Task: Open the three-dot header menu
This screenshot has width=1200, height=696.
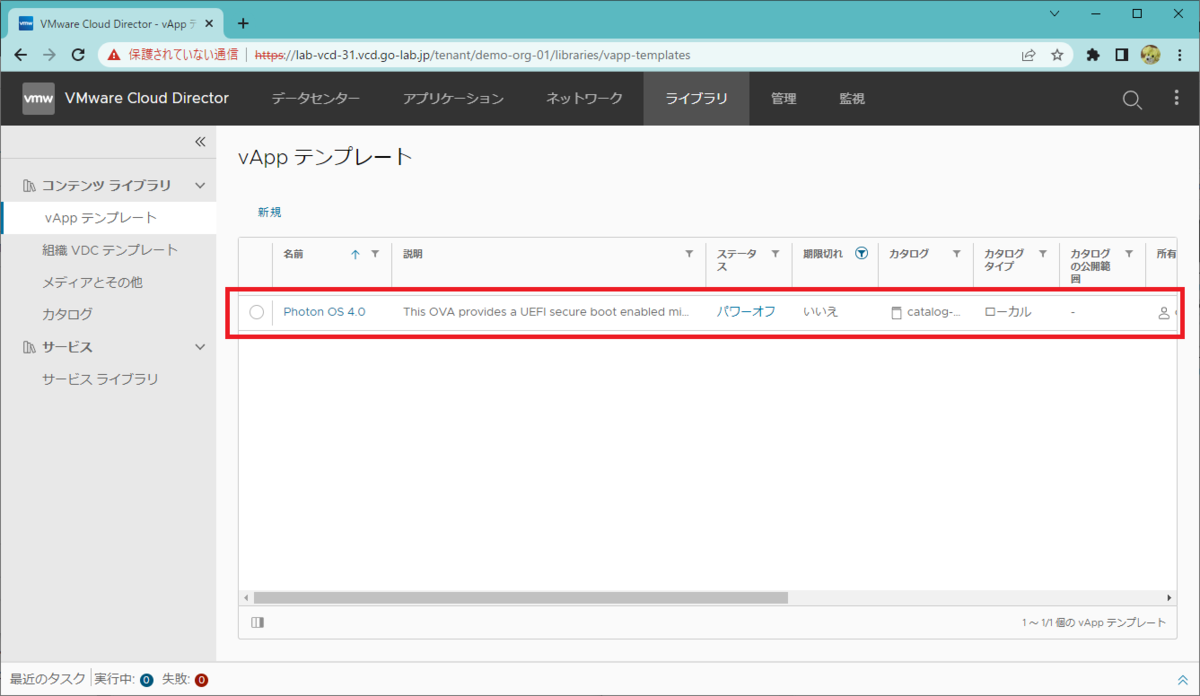Action: point(1176,98)
